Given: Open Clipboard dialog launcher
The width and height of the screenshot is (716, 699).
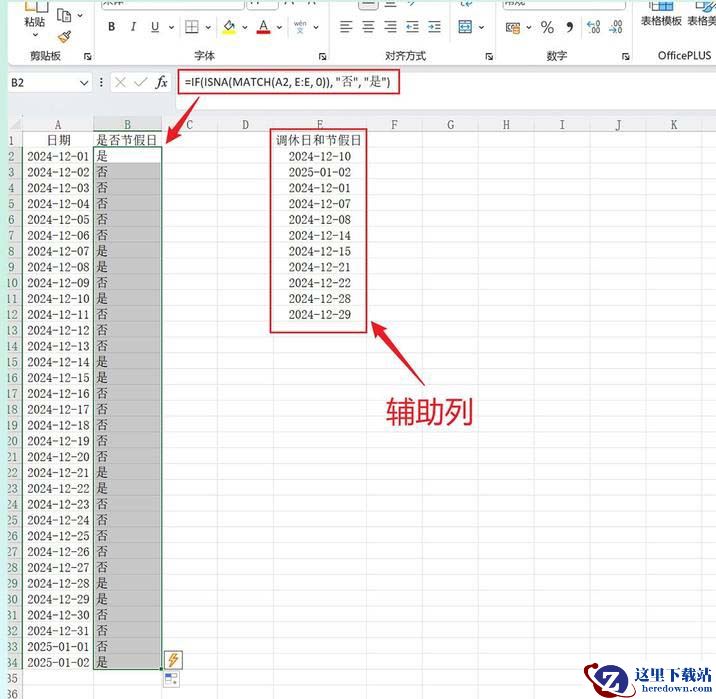Looking at the screenshot, I should pyautogui.click(x=88, y=56).
